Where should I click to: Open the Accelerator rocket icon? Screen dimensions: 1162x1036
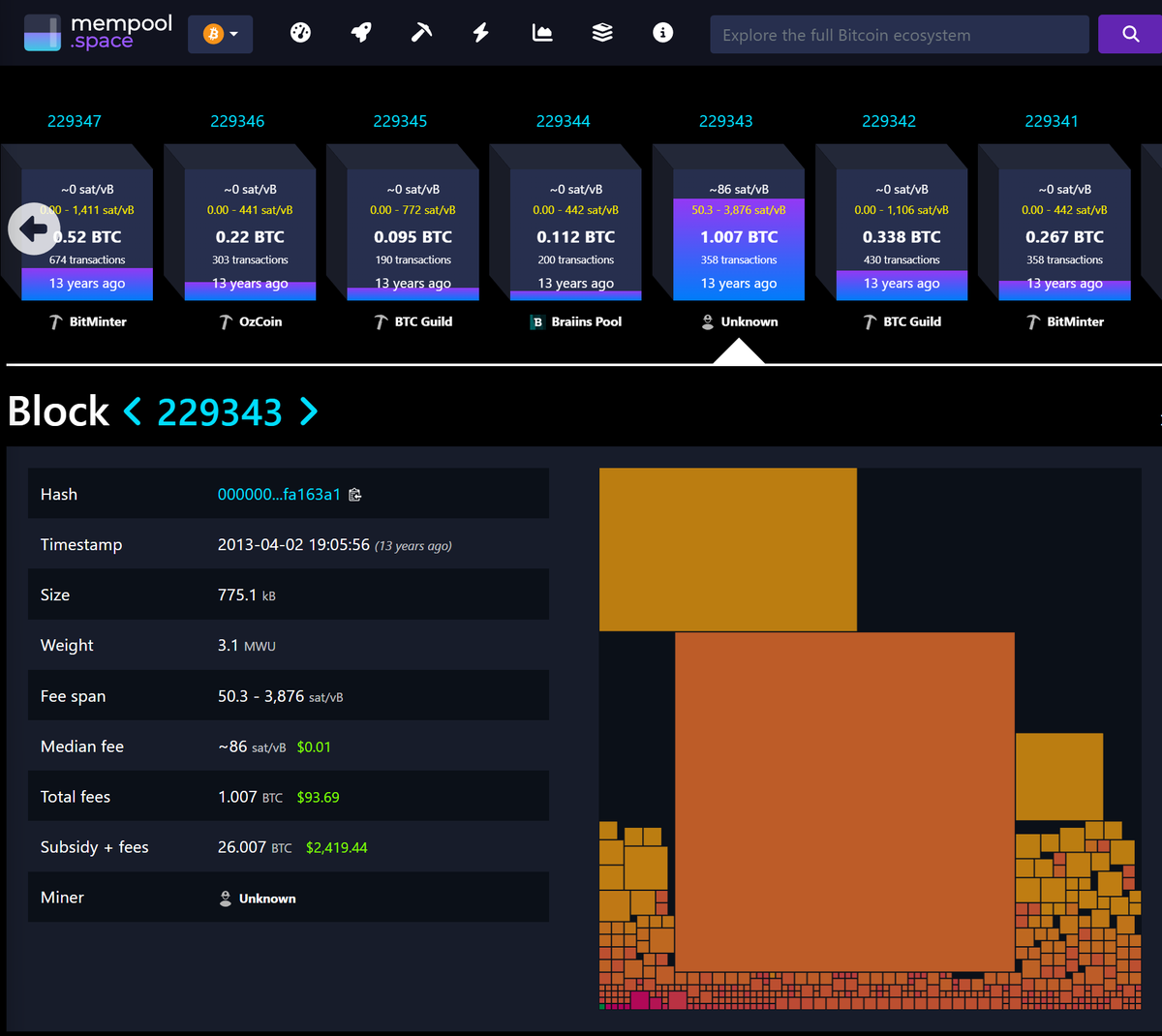tap(361, 33)
